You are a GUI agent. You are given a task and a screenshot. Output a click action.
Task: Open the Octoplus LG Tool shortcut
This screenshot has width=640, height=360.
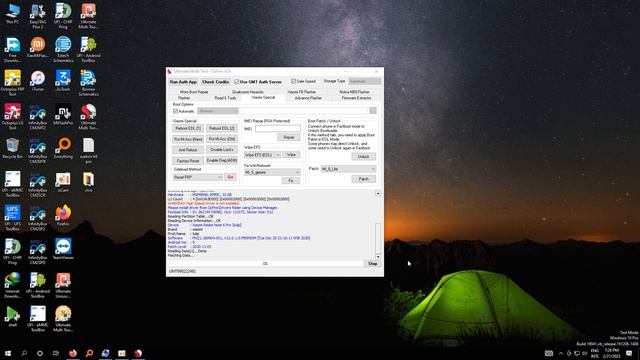[12, 117]
